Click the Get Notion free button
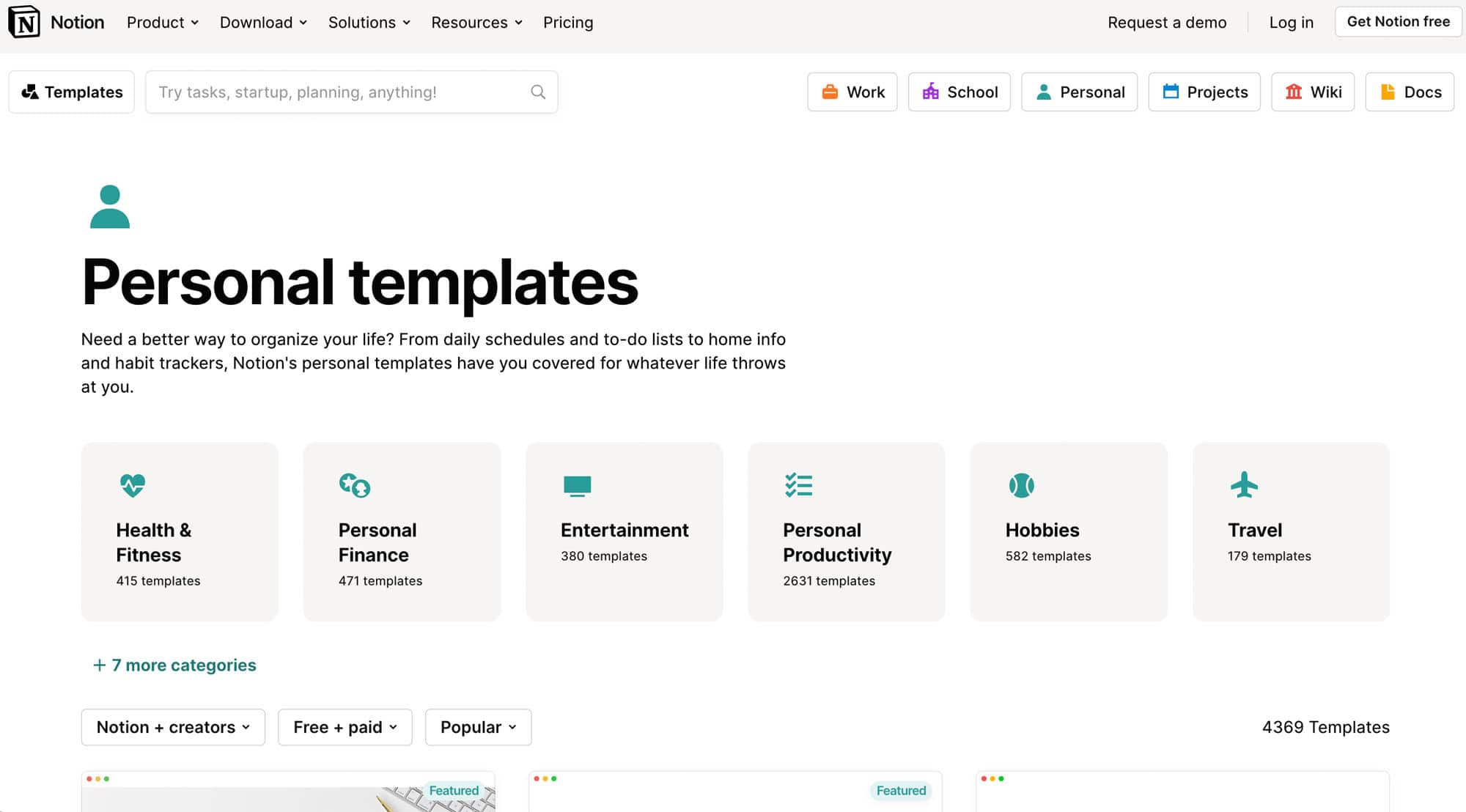The width and height of the screenshot is (1466, 812). tap(1398, 21)
